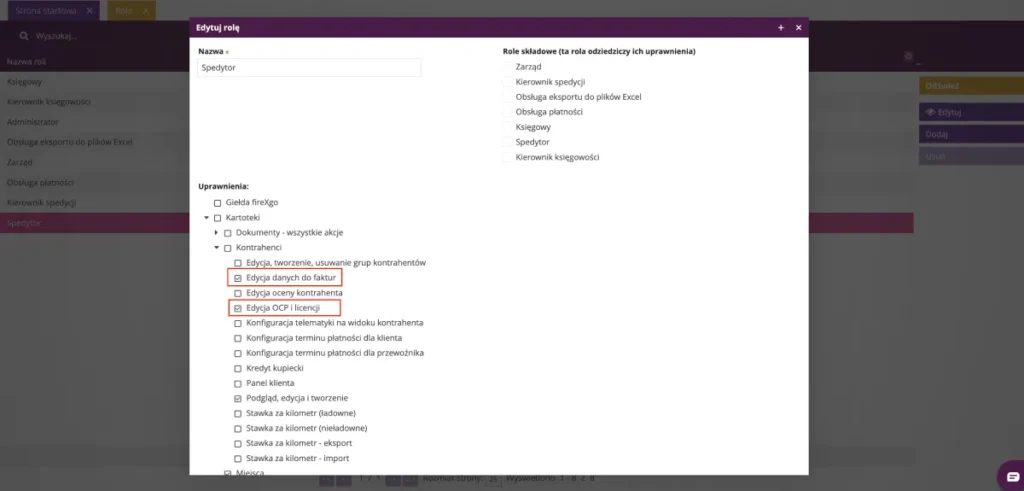The height and width of the screenshot is (491, 1024).
Task: Select Administrator row in role list
Action: coord(95,122)
